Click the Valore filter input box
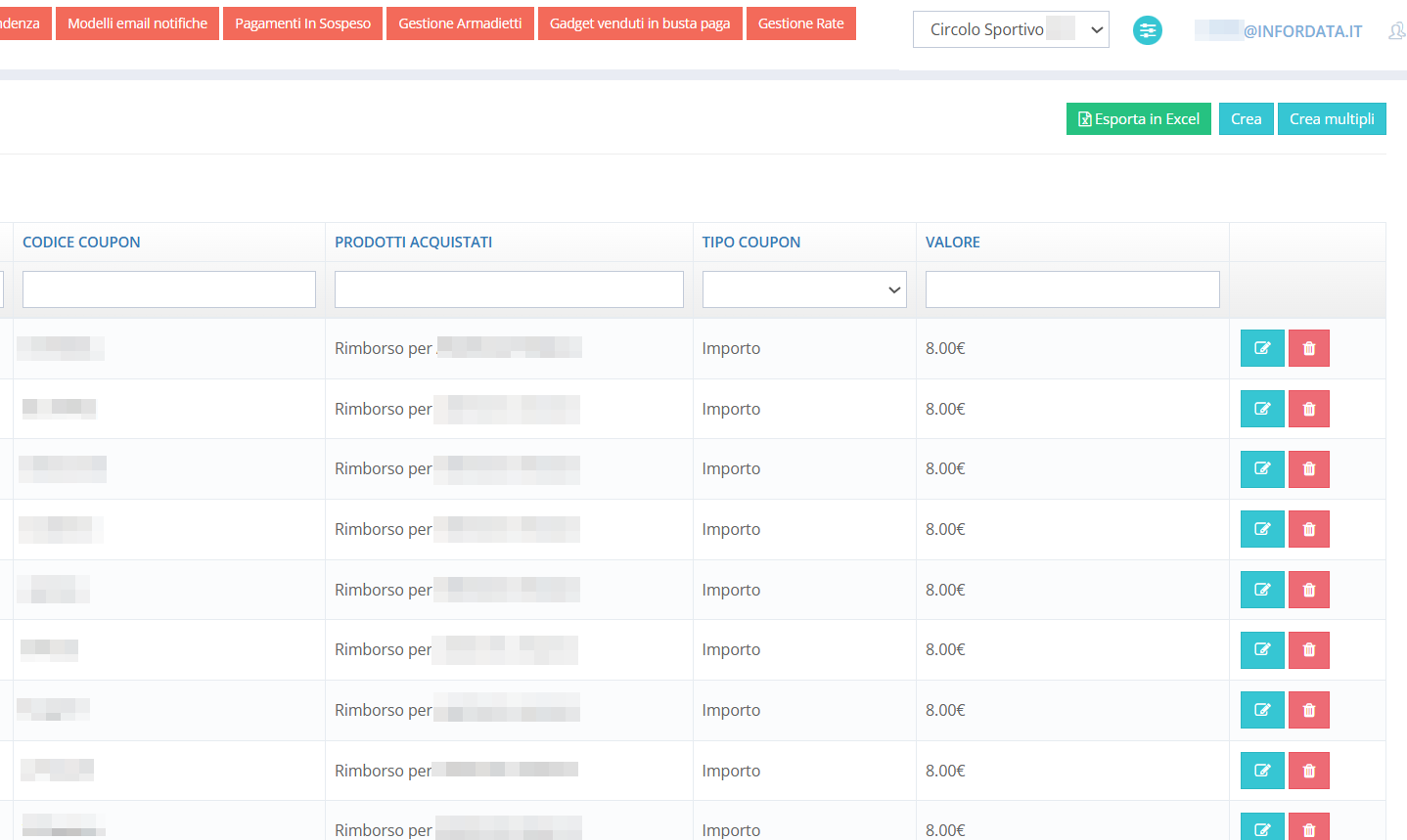The height and width of the screenshot is (840, 1407). [x=1071, y=289]
